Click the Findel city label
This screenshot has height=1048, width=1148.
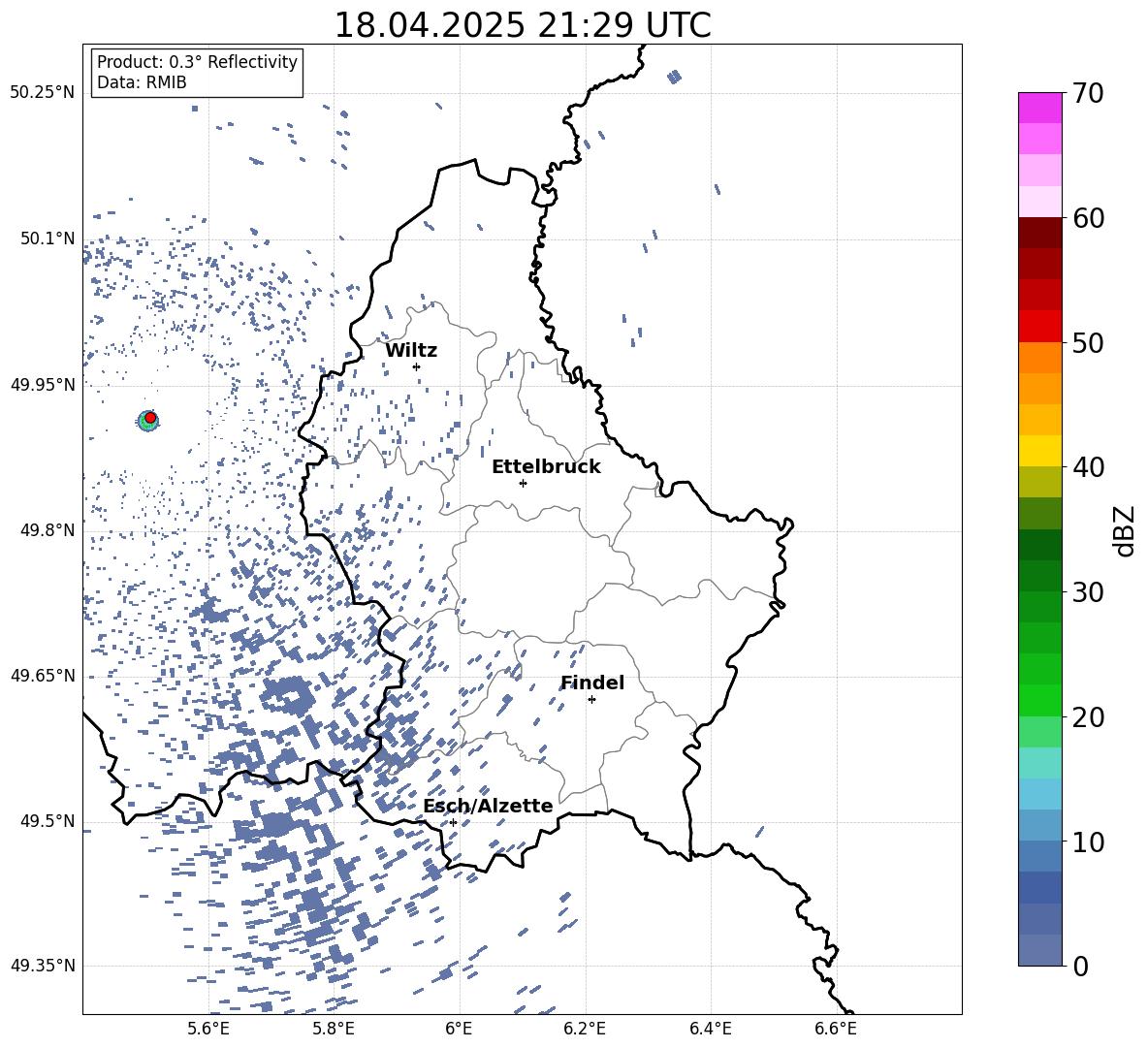pyautogui.click(x=592, y=683)
